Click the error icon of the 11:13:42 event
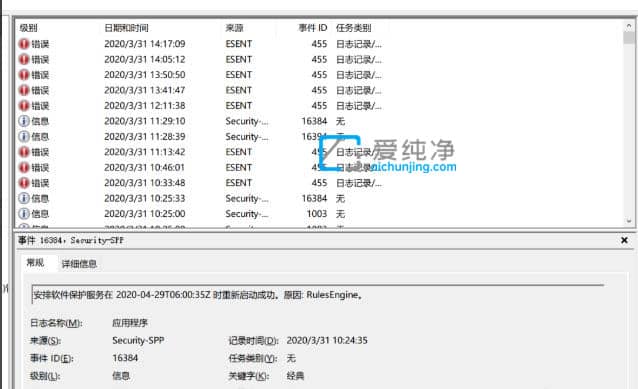The width and height of the screenshot is (638, 389). point(24,152)
